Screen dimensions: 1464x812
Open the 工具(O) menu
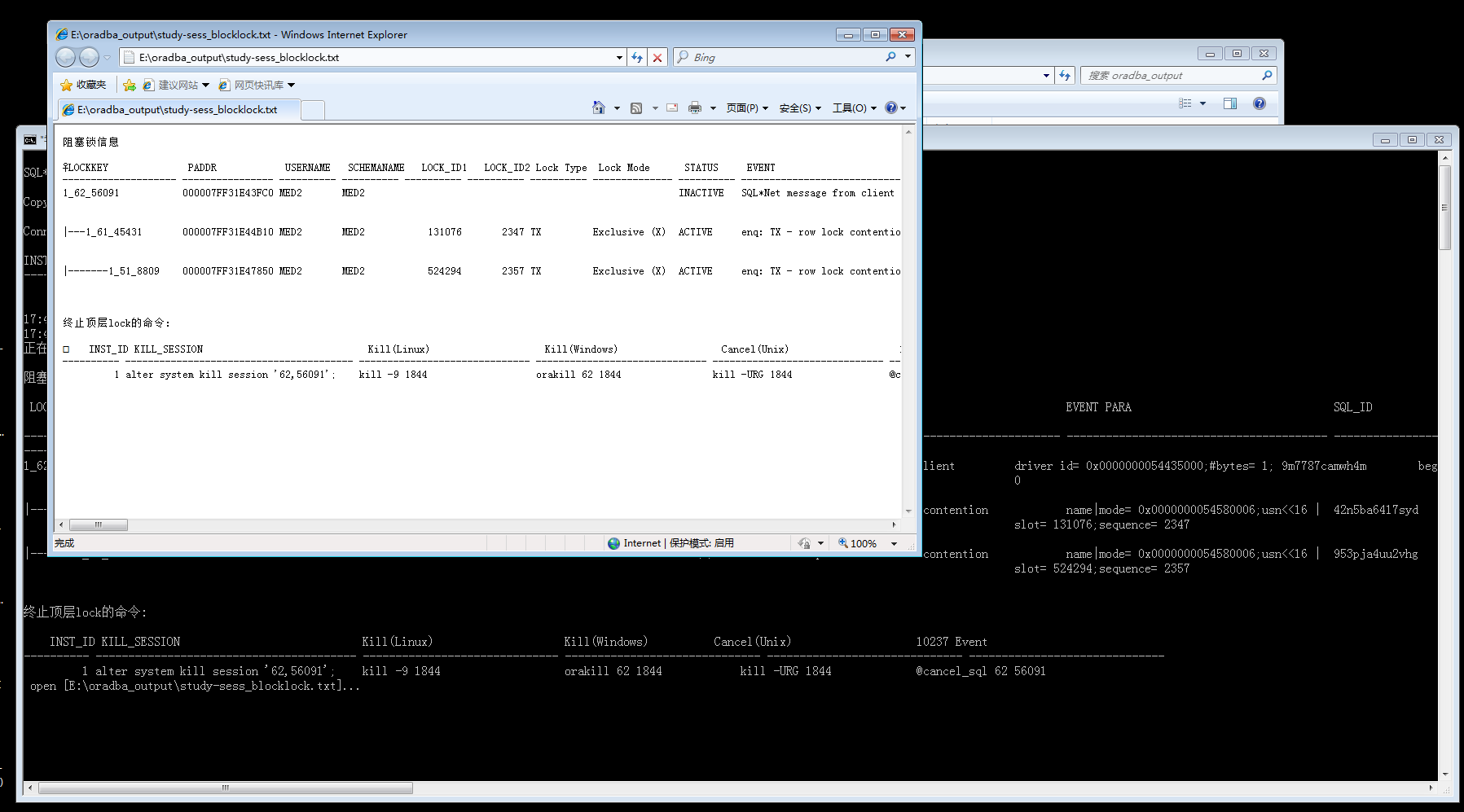coord(854,108)
